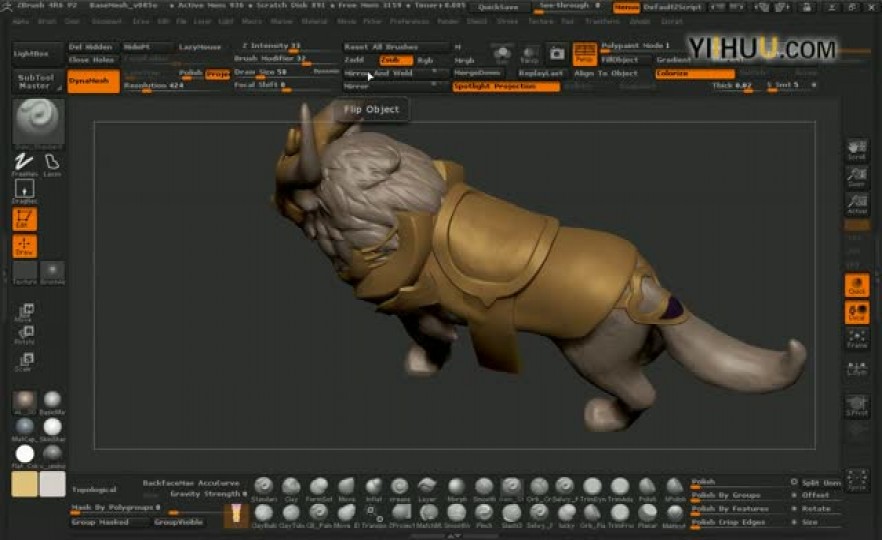Open the Transform menu
The image size is (882, 540).
point(602,21)
